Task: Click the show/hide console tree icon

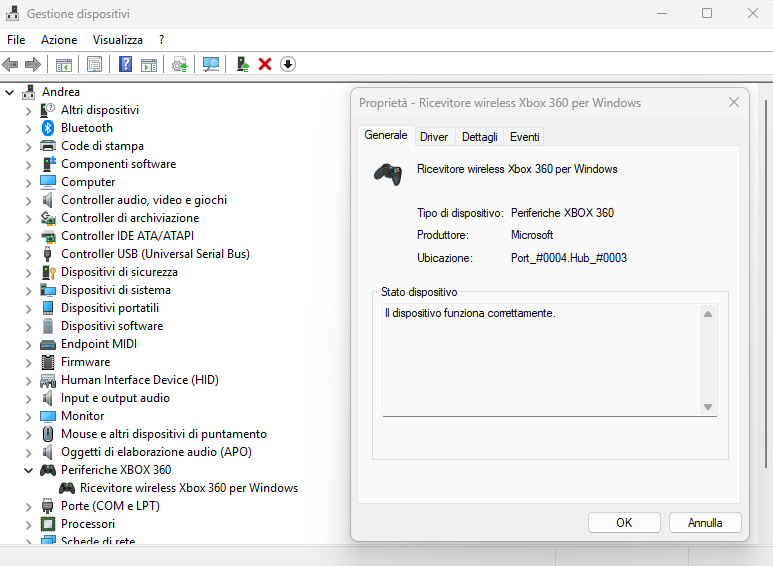Action: [x=64, y=64]
